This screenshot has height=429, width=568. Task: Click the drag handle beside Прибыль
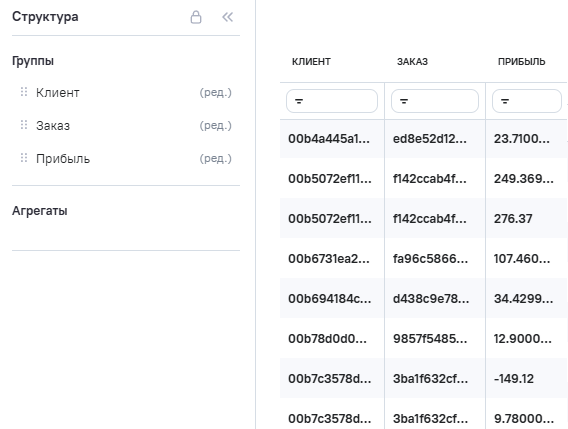24,158
